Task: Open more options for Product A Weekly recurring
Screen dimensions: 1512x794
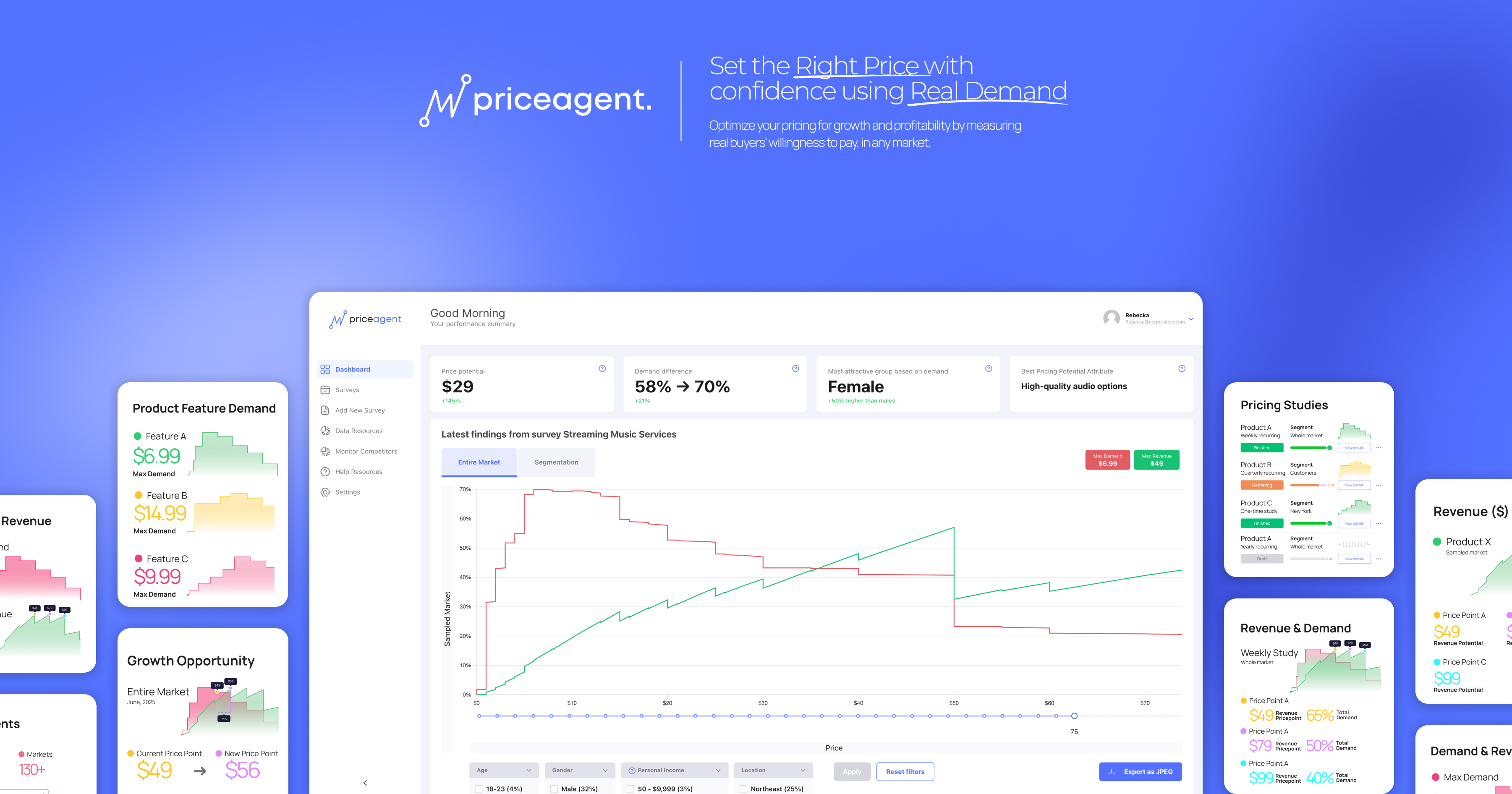Action: coord(1378,448)
